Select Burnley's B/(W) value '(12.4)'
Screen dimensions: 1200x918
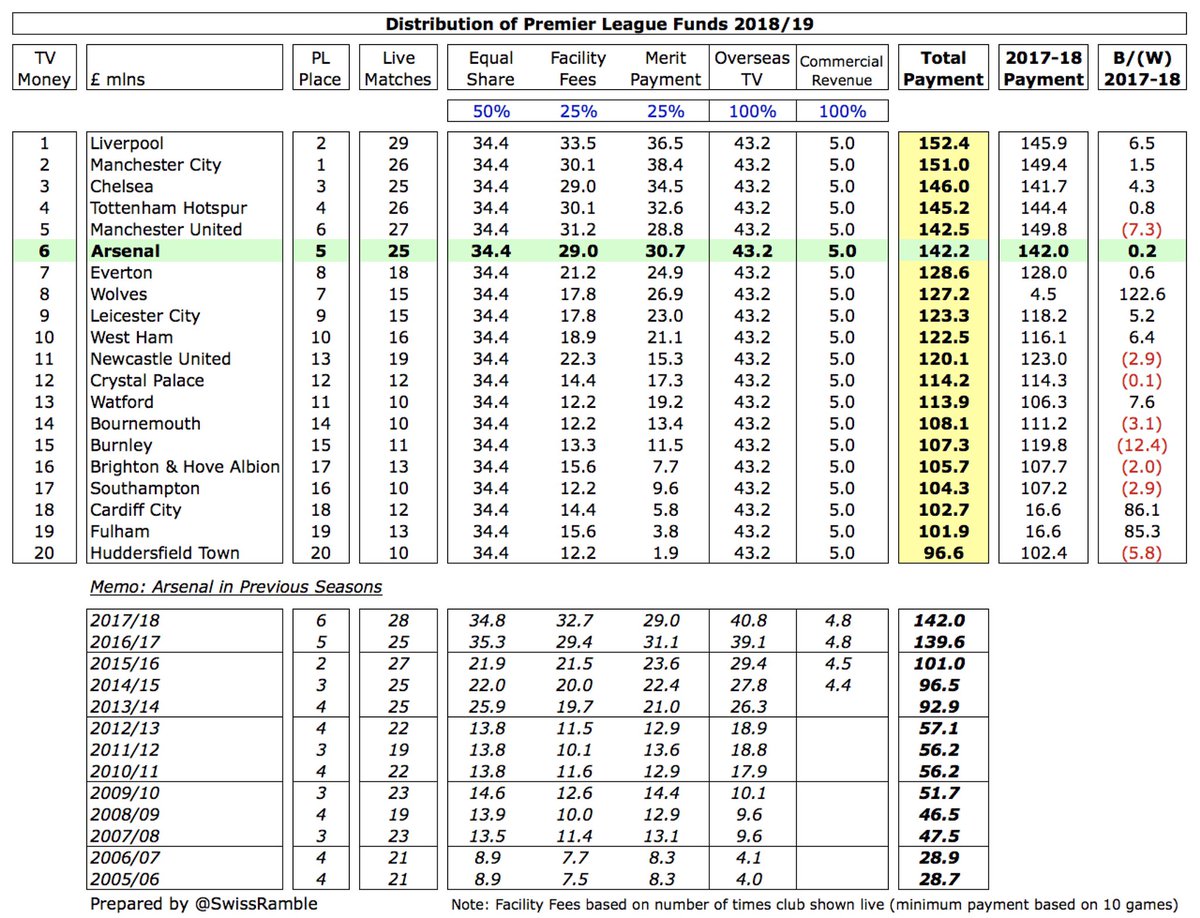(x=1141, y=445)
